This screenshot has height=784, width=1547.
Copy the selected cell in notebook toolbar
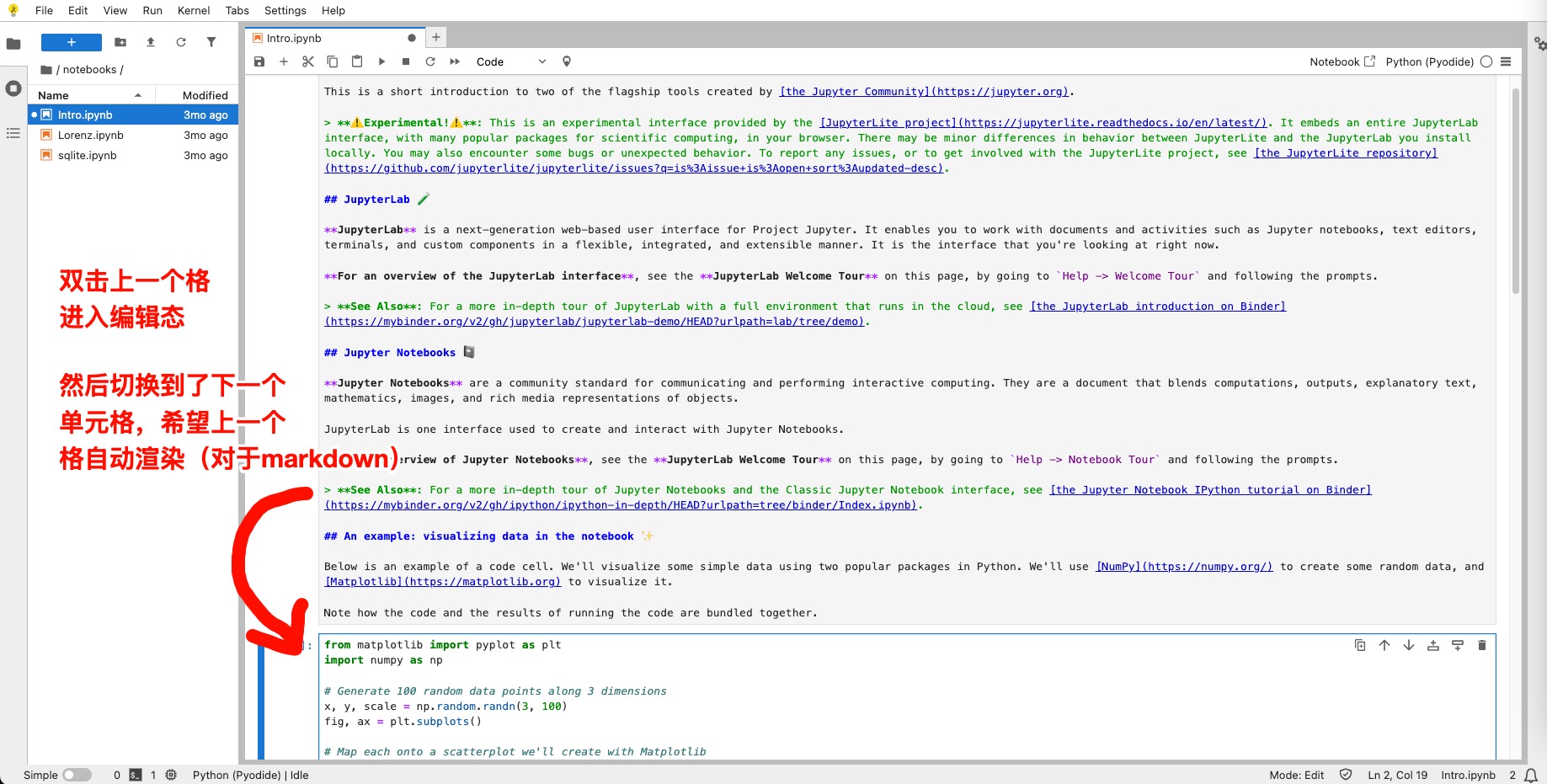click(x=333, y=61)
